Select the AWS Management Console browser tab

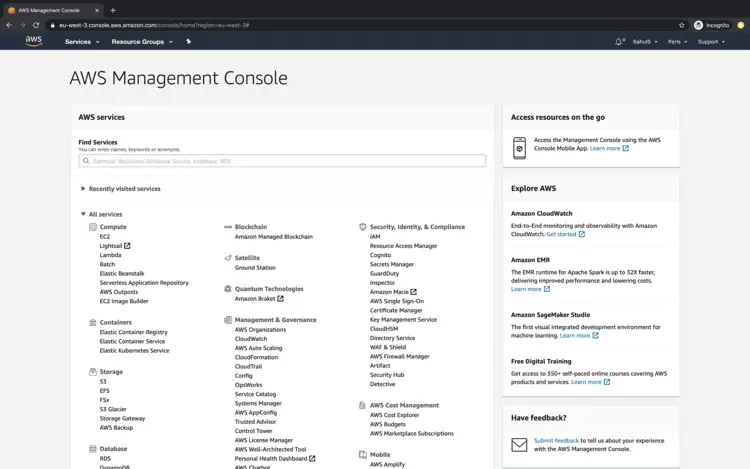54,10
